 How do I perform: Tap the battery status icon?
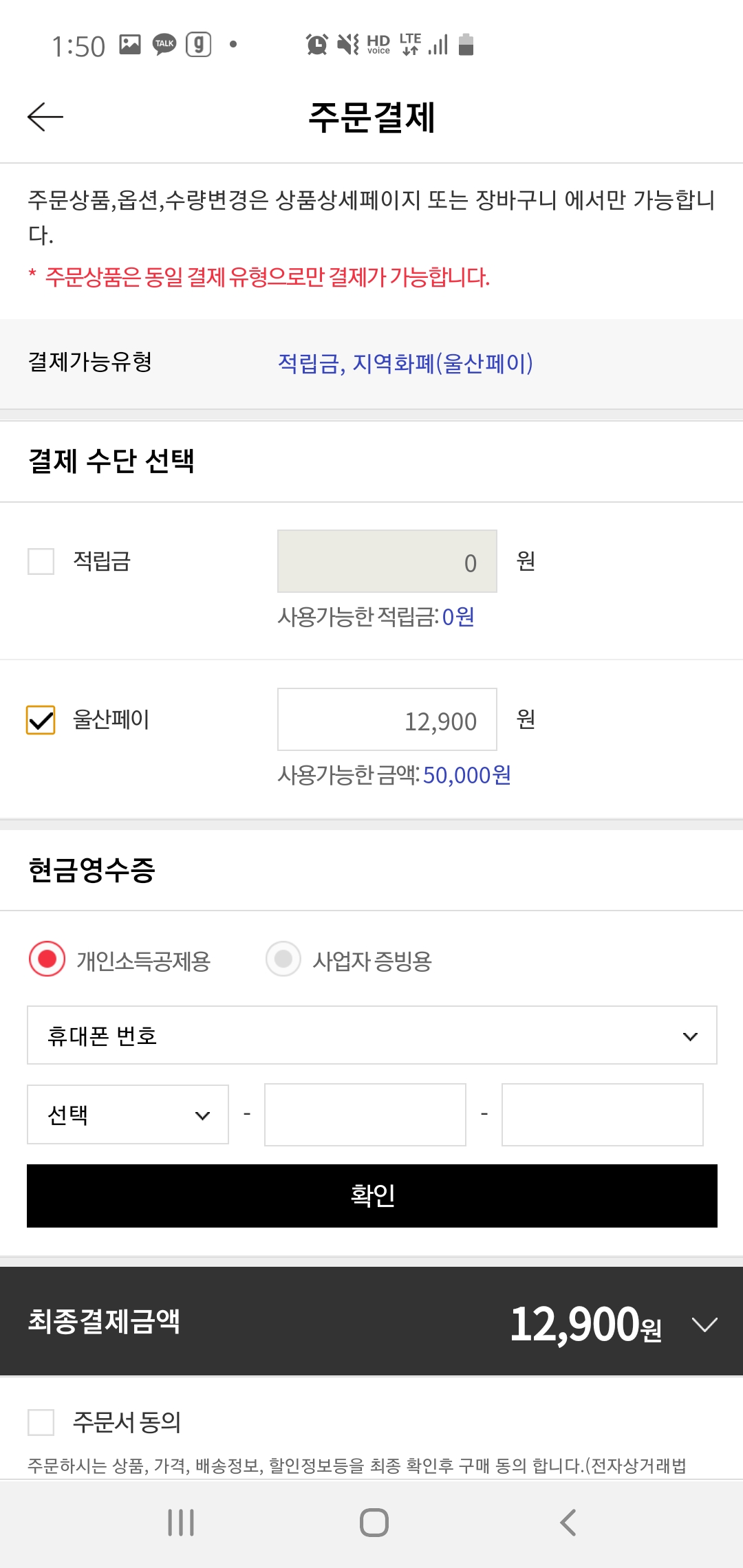tap(466, 44)
